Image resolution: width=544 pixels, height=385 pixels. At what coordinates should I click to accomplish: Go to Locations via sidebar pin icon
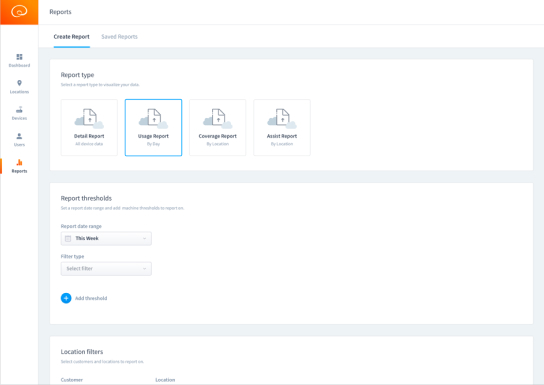tap(19, 83)
